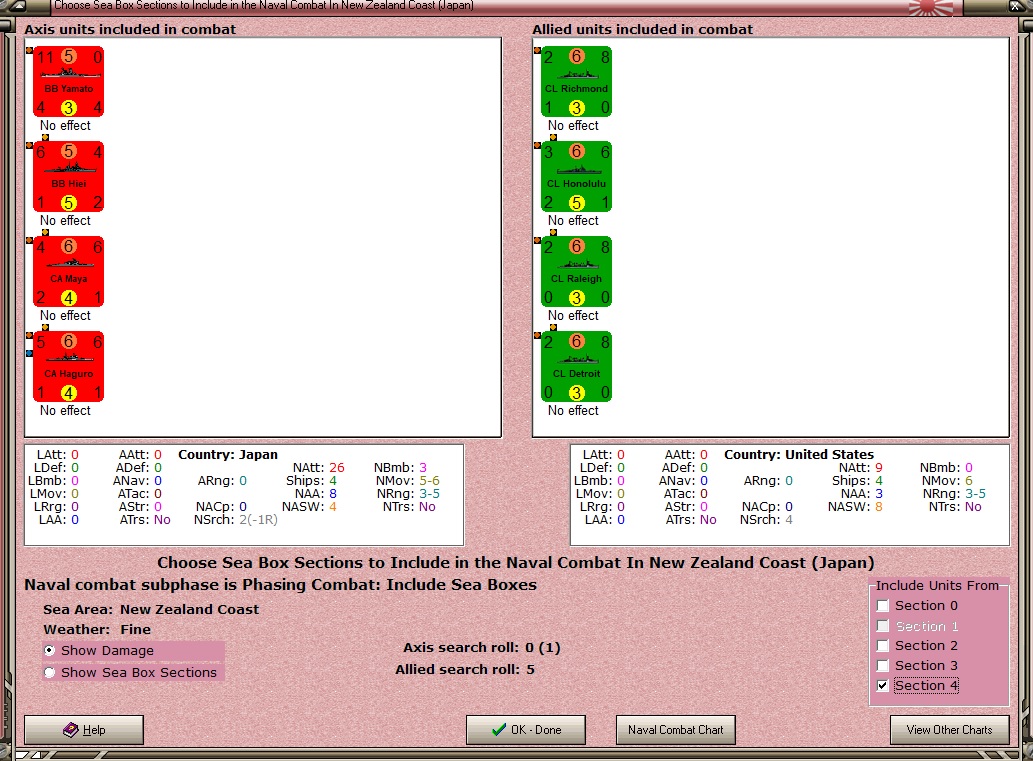Select the CL Detroit unit counter
This screenshot has width=1033, height=761.
576,366
